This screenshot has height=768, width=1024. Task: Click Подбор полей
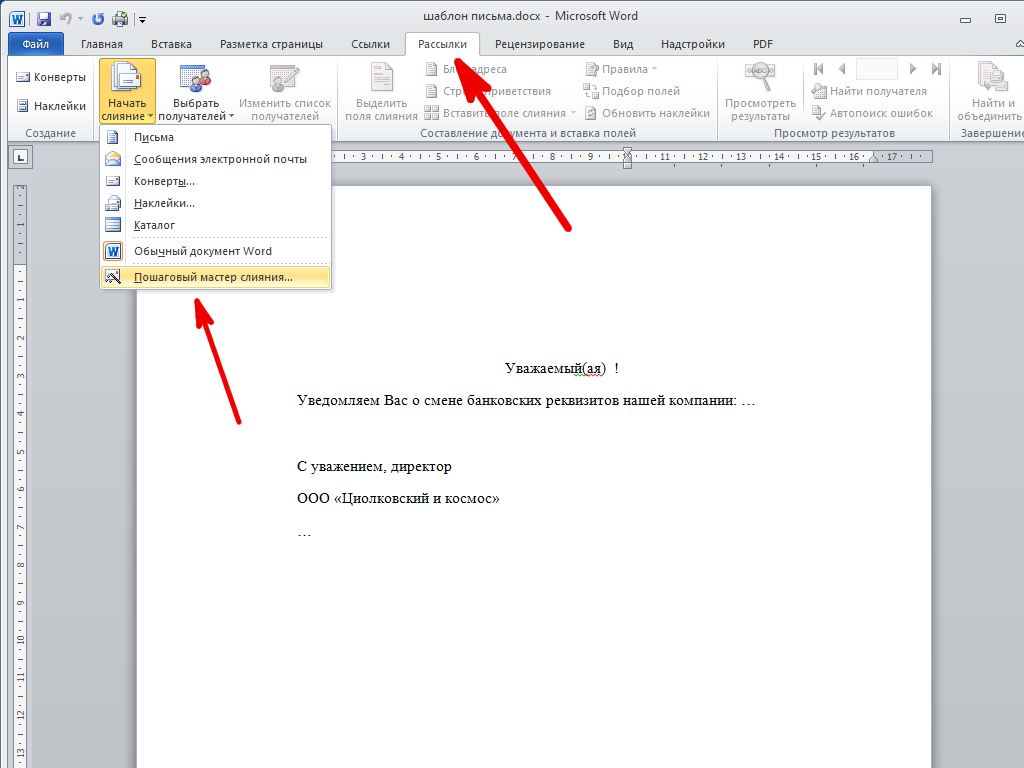coord(632,91)
